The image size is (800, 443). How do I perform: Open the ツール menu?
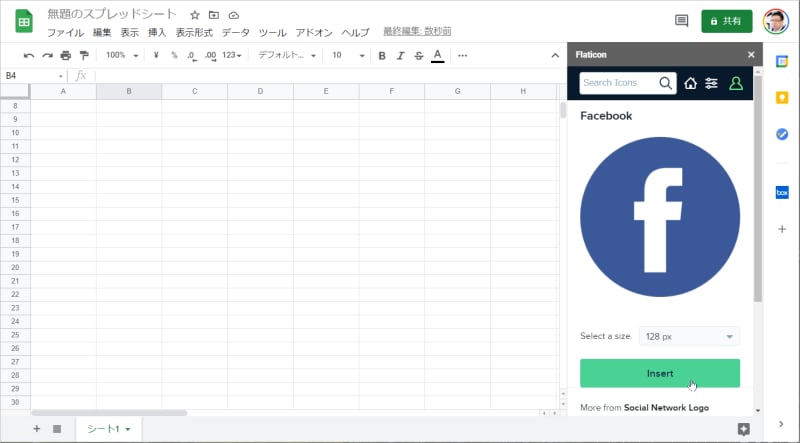click(272, 33)
